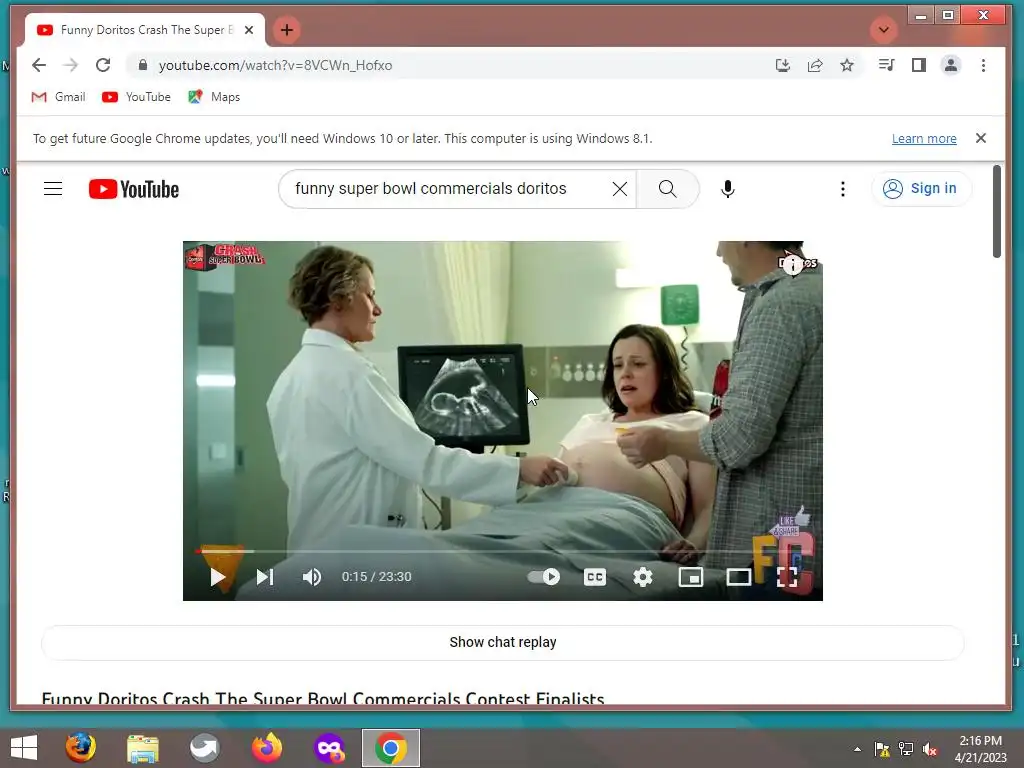
Task: Open Chrome profile avatar
Action: [951, 65]
